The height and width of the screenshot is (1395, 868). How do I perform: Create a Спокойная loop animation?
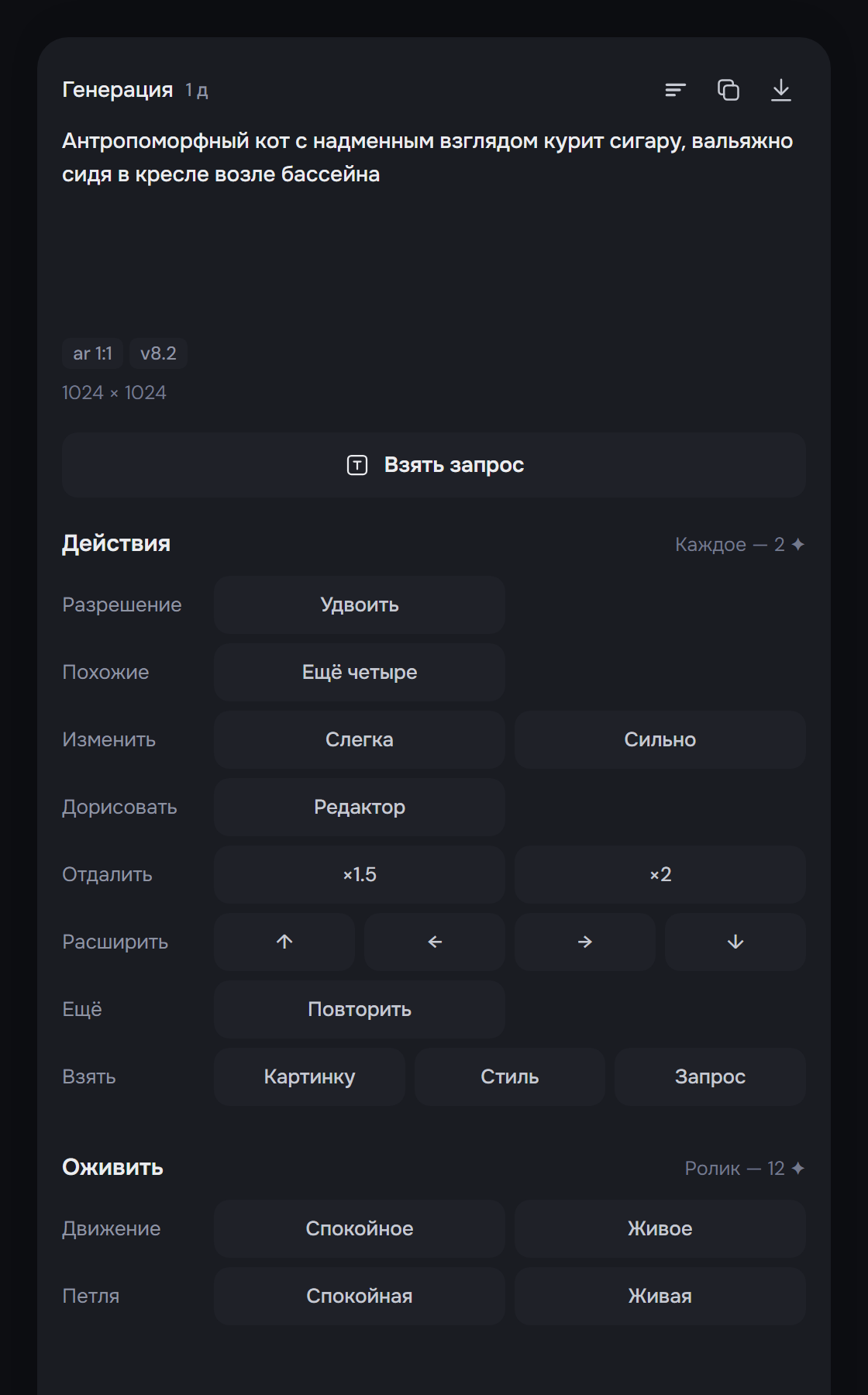(360, 1296)
